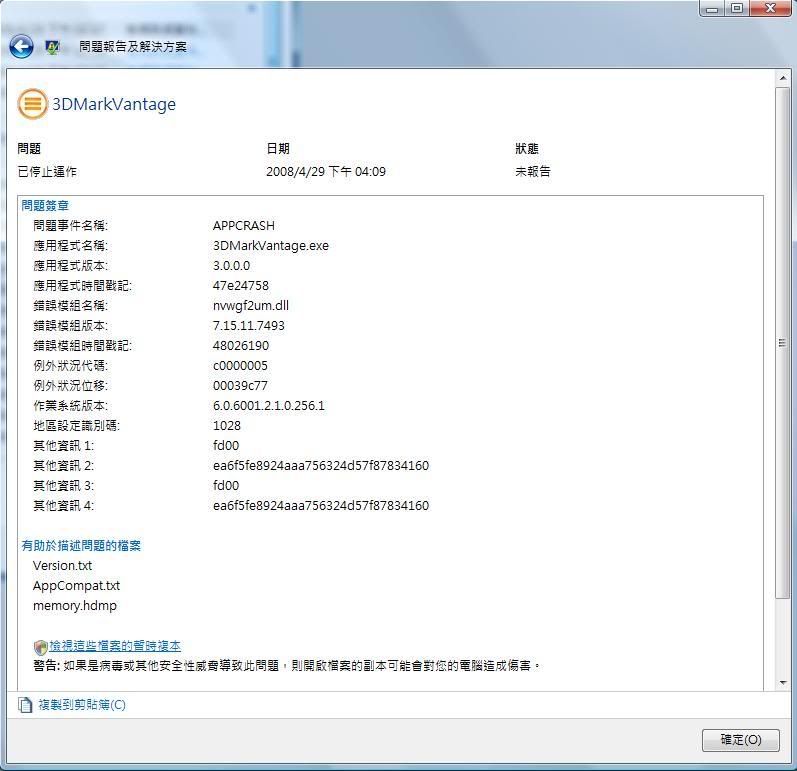Select application timestamp 47e24758

[240, 286]
